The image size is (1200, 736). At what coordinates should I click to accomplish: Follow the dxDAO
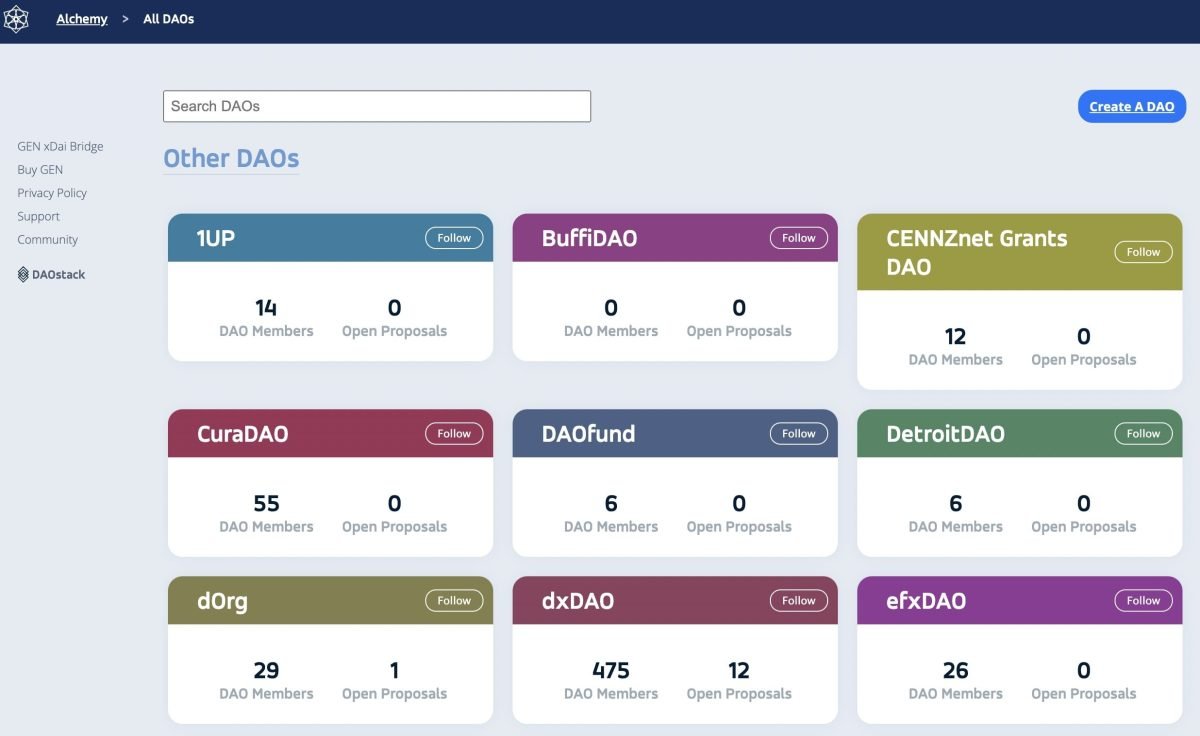[x=799, y=601]
